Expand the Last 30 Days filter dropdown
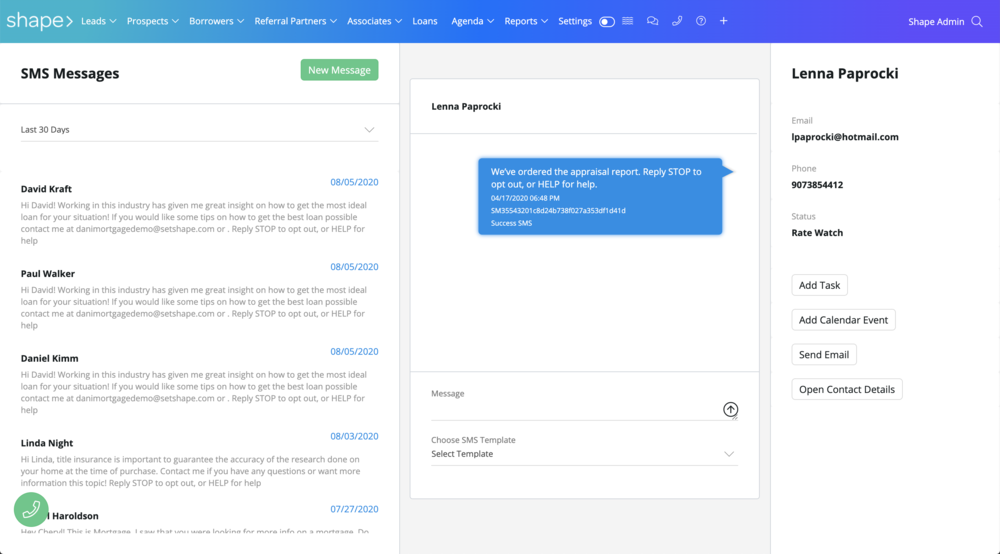The width and height of the screenshot is (1000, 554). coord(199,129)
